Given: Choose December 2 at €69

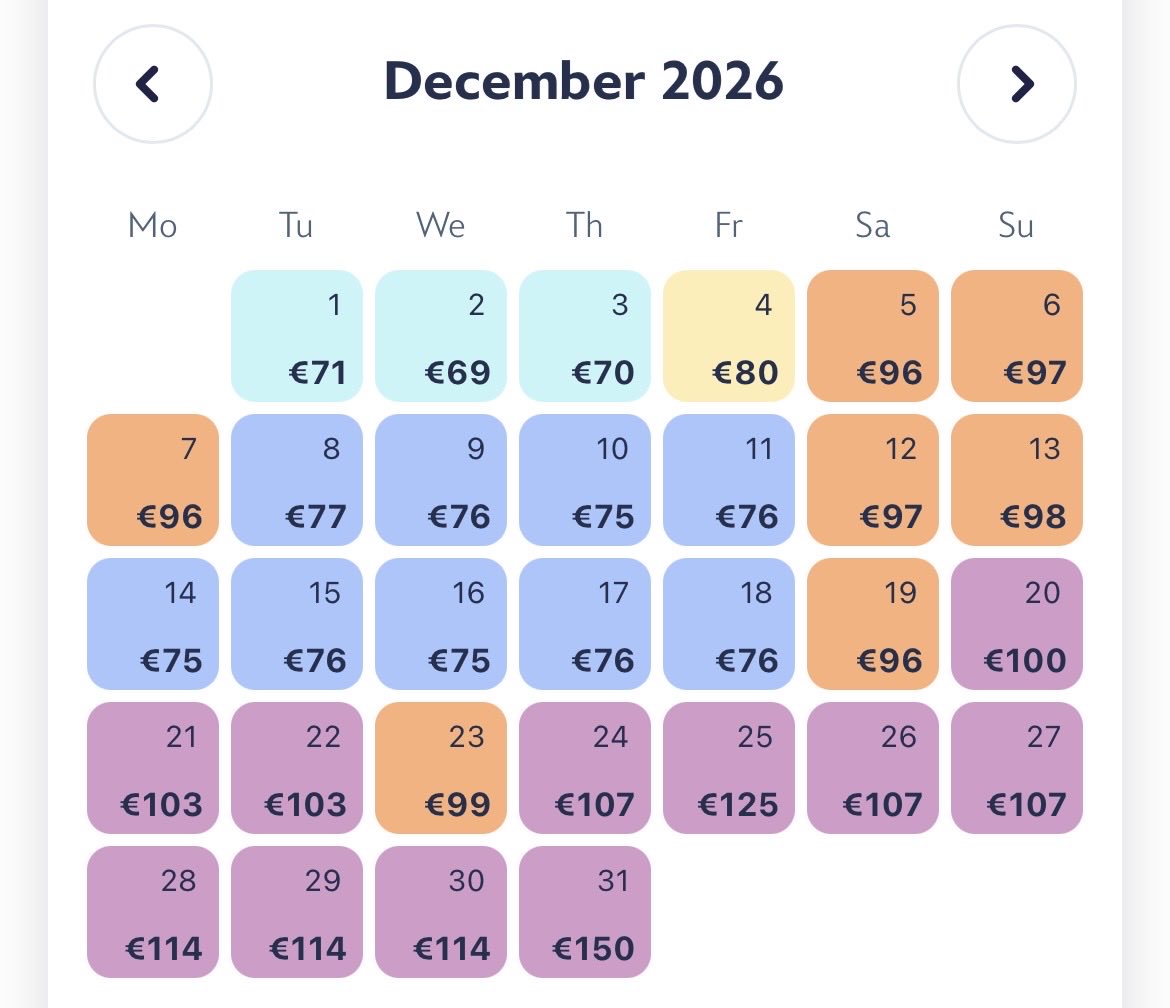Looking at the screenshot, I should pos(441,336).
